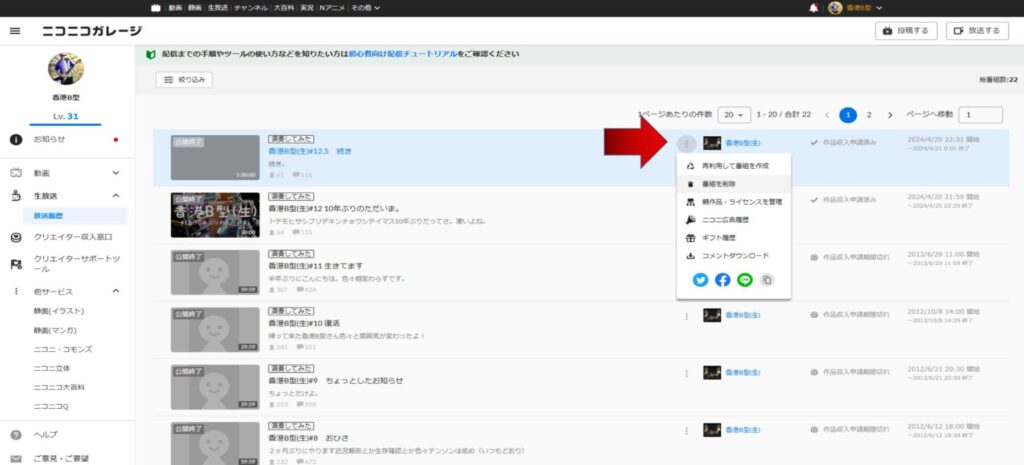Screen dimensions: 1024x465
Task: Go to page 2 of the list
Action: point(869,115)
